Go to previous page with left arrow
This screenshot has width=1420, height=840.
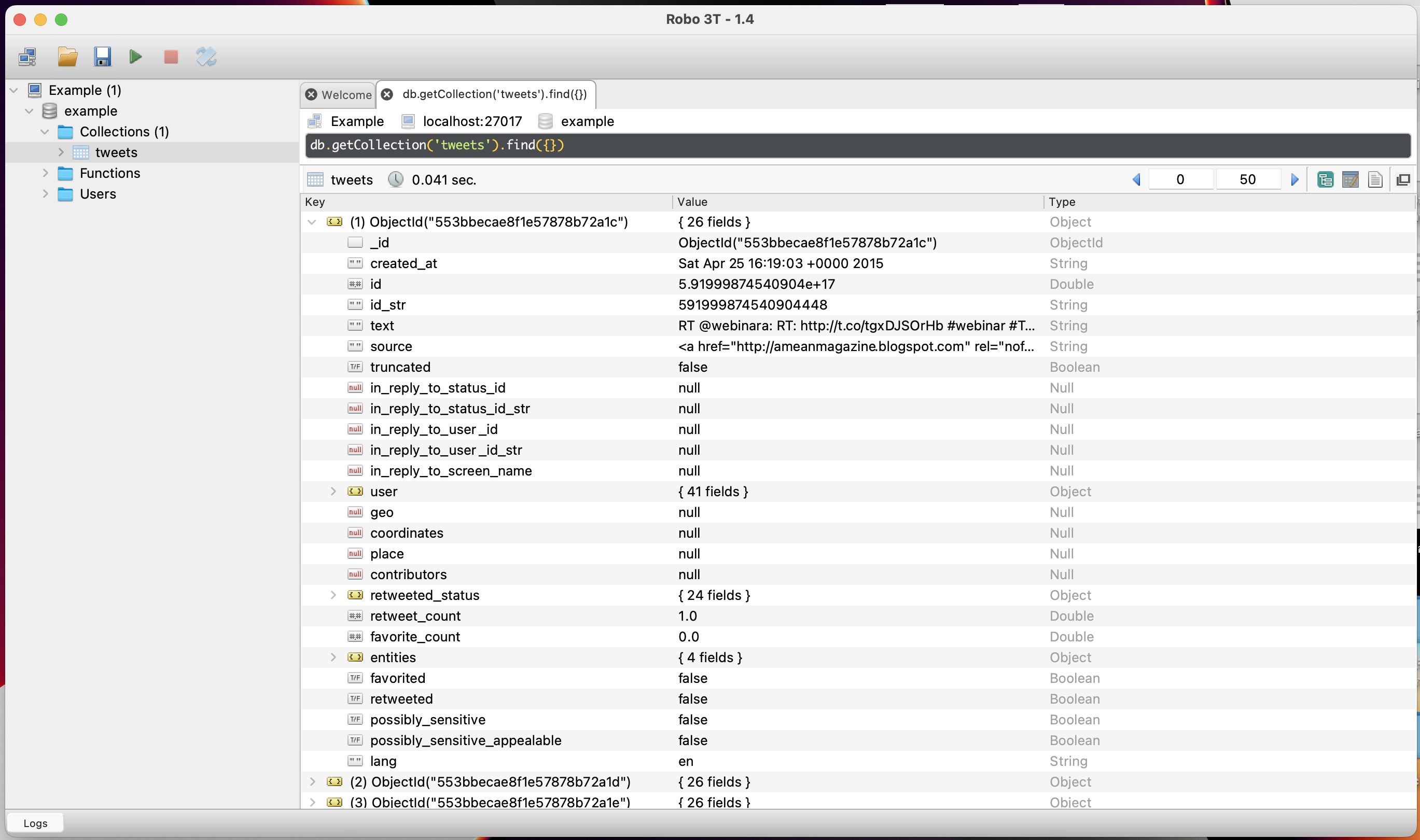(x=1136, y=179)
